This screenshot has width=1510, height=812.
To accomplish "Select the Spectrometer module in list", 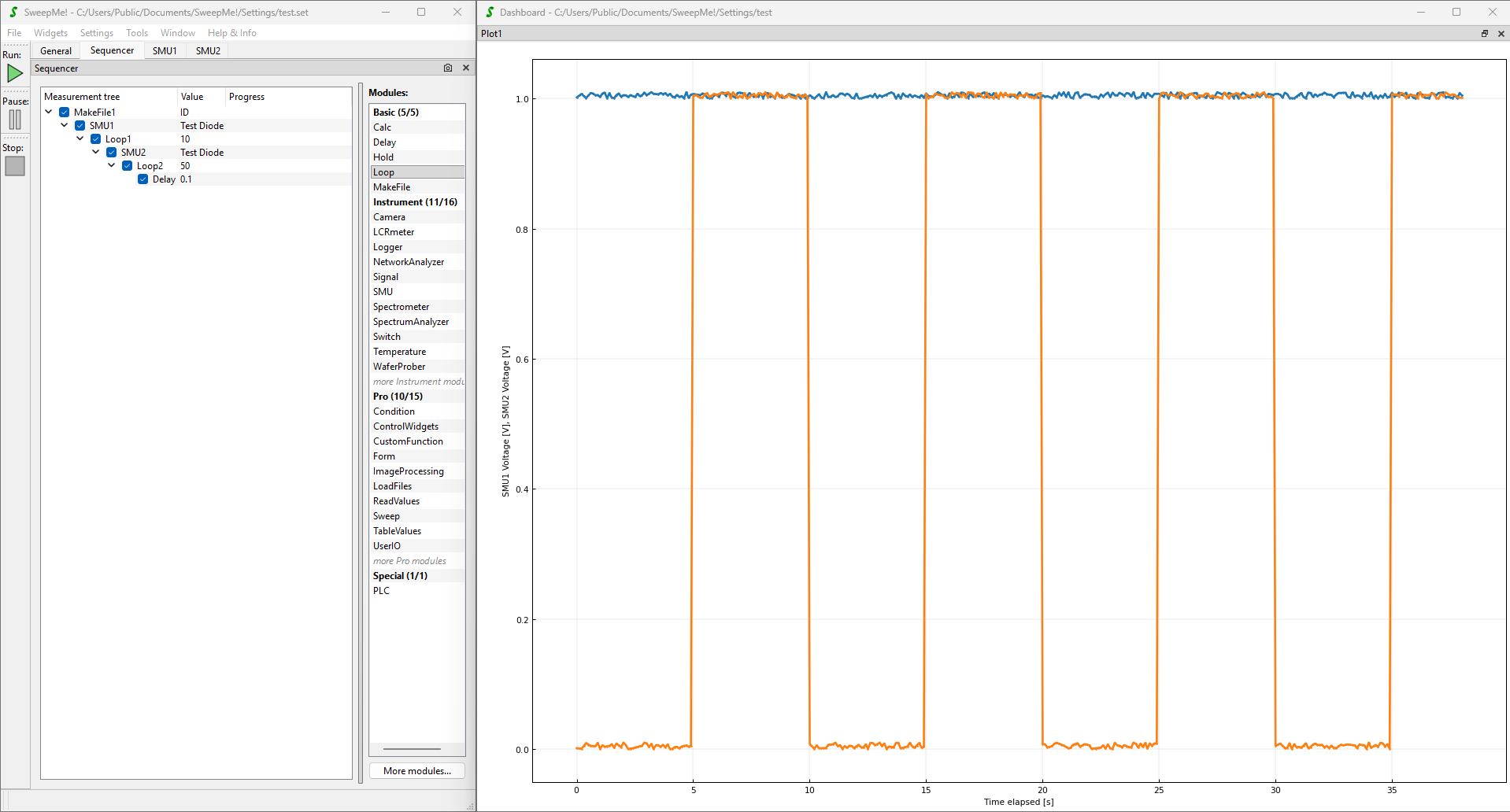I will [401, 307].
